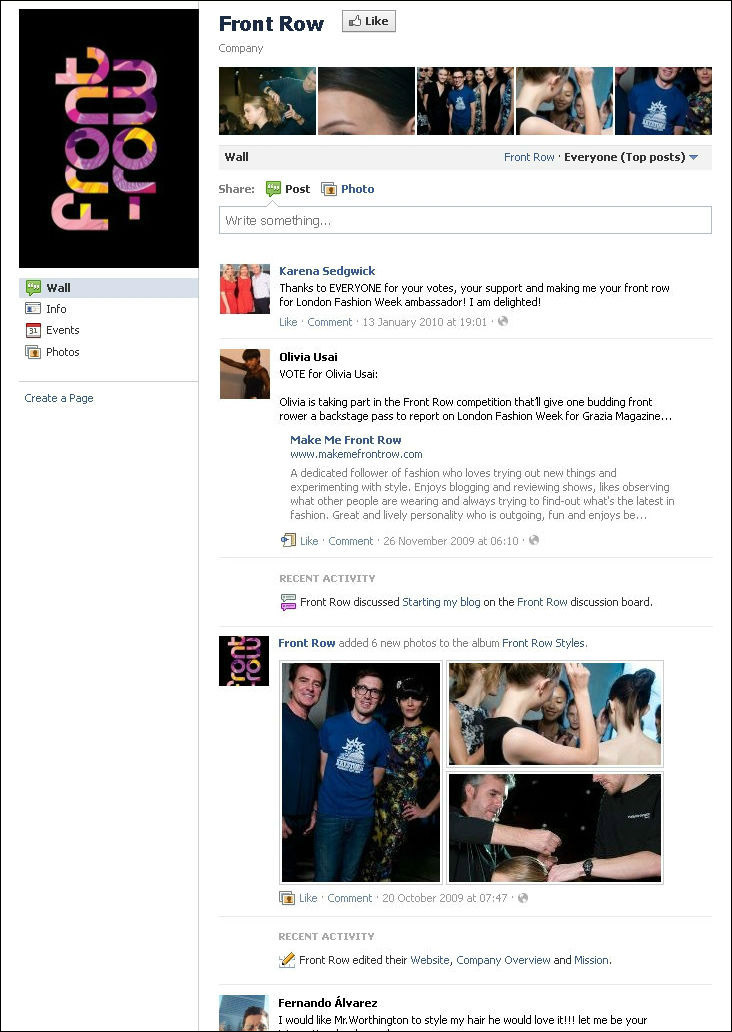Screen dimensions: 732x1032
Task: Open the Photos sidebar icon
Action: point(33,352)
